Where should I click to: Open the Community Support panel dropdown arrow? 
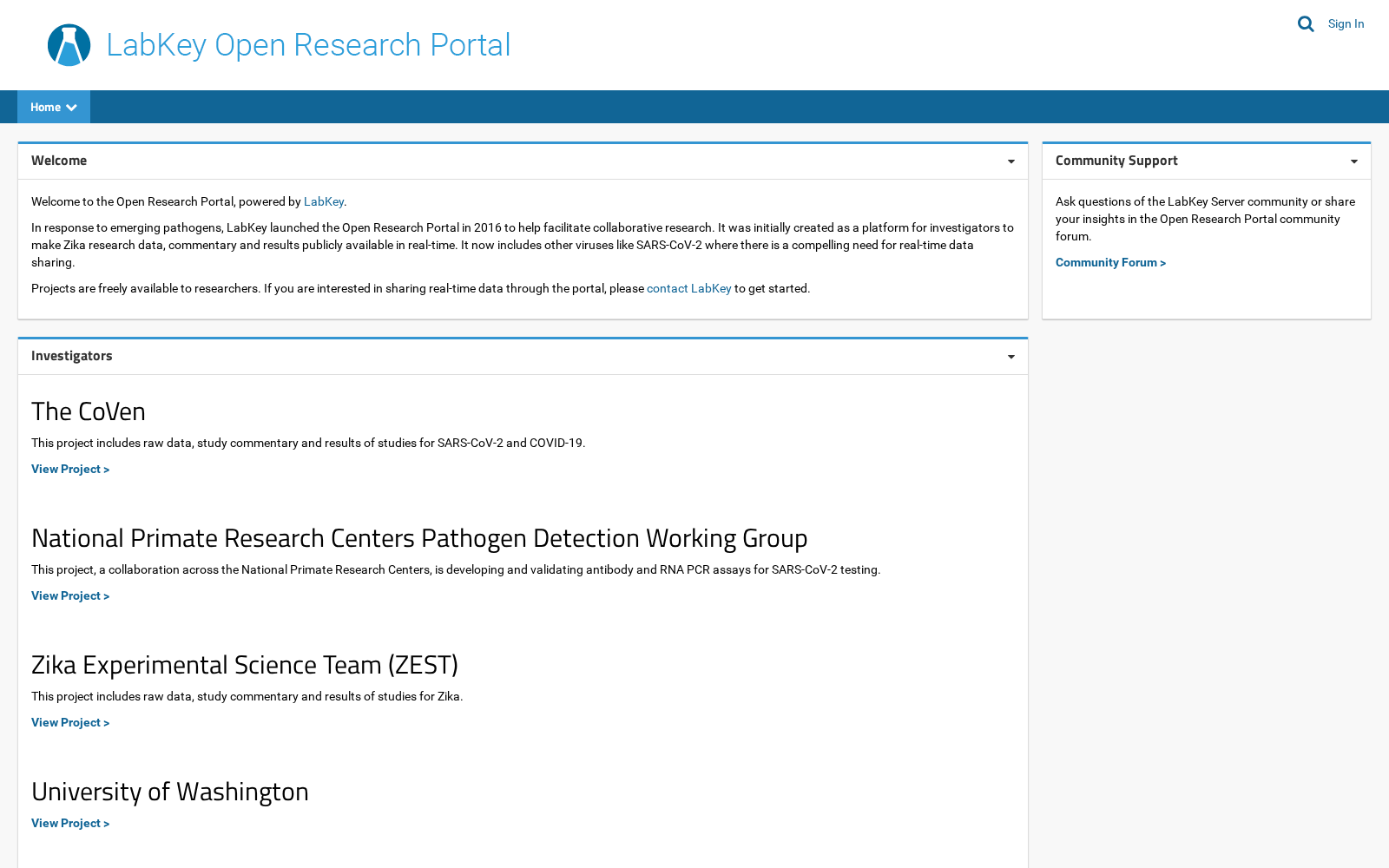(1353, 161)
